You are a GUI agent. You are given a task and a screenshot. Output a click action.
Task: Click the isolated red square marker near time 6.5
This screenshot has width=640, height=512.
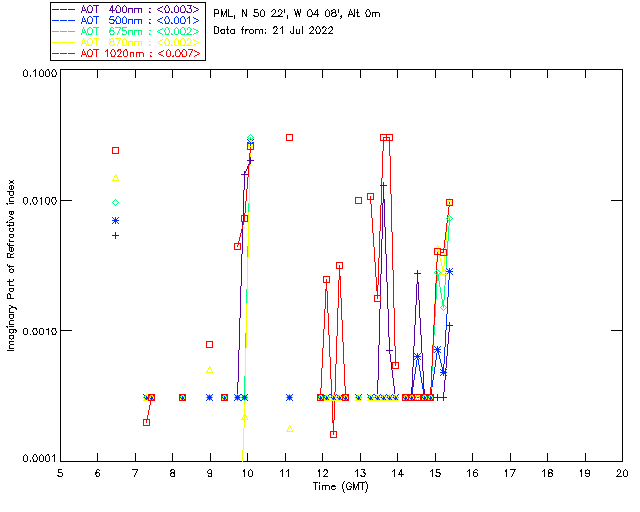pyautogui.click(x=116, y=151)
